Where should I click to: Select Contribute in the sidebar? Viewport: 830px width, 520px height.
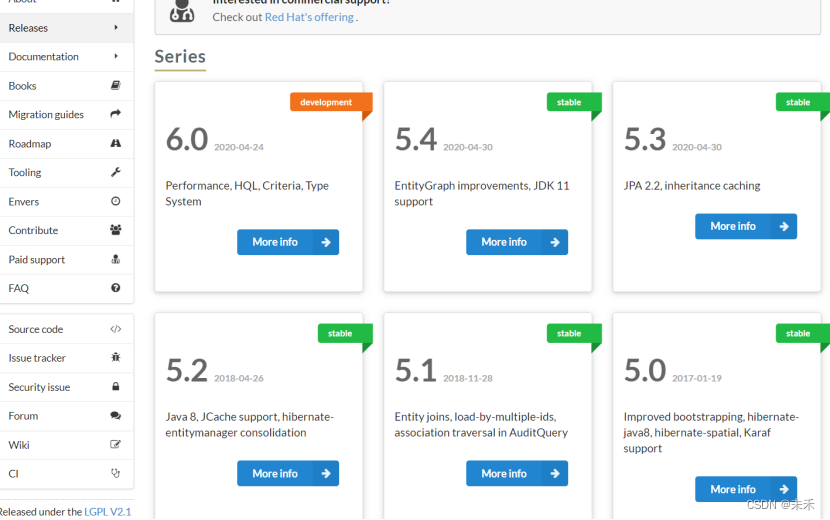coord(67,230)
